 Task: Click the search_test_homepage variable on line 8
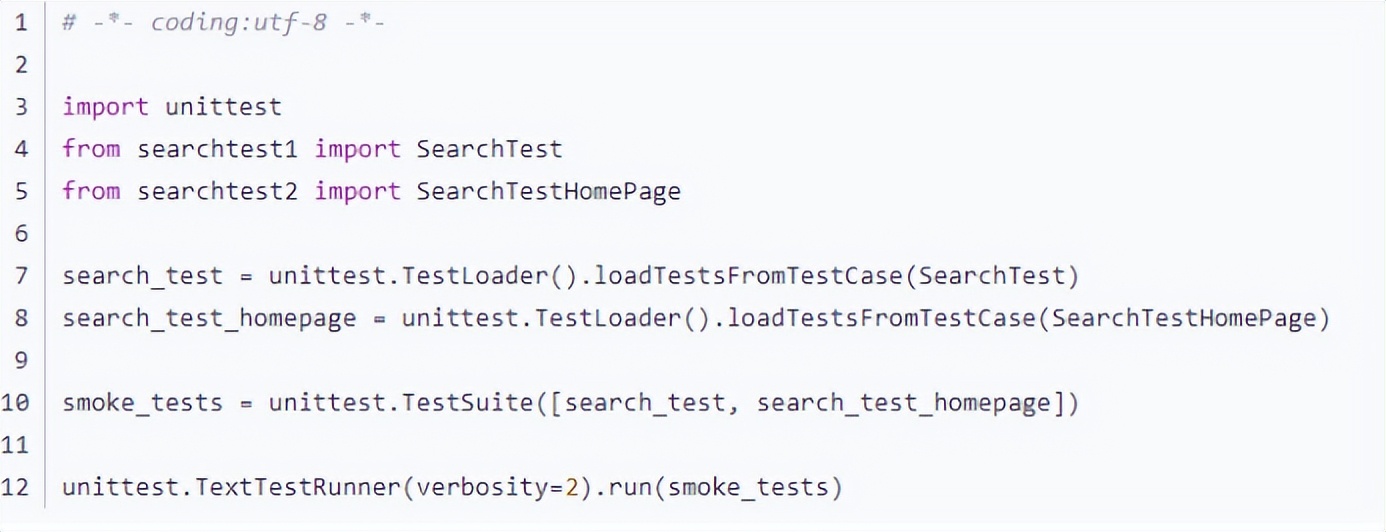(209, 318)
